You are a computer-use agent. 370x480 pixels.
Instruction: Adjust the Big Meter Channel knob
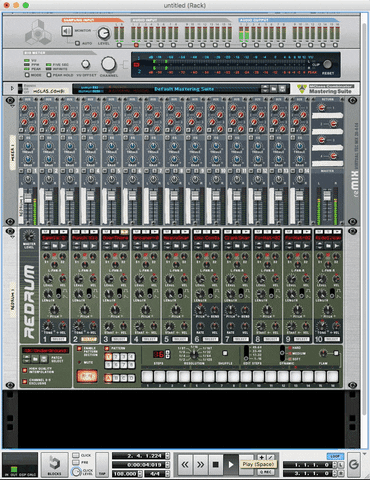point(108,64)
